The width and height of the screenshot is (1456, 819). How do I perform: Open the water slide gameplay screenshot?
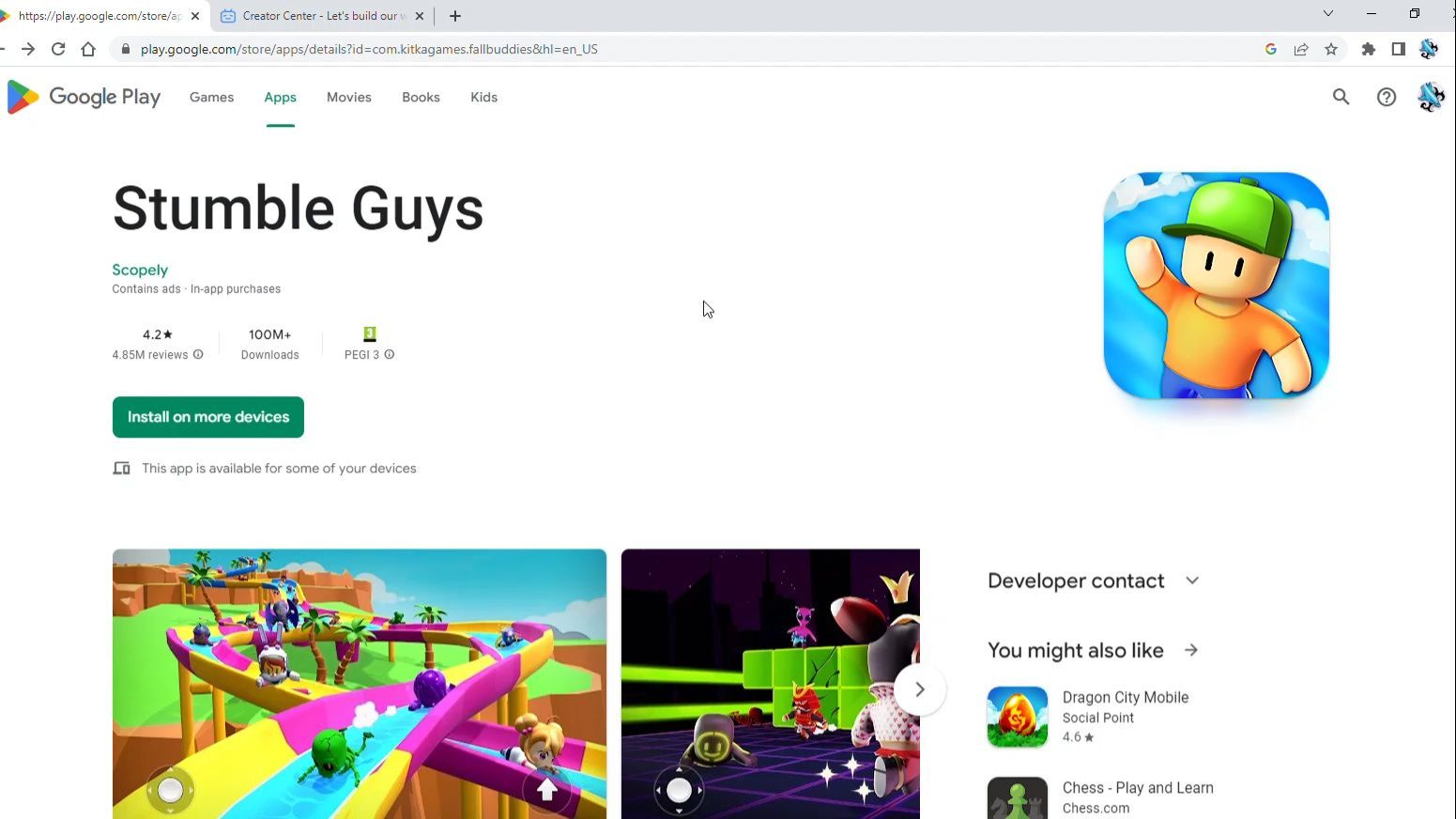pyautogui.click(x=360, y=684)
